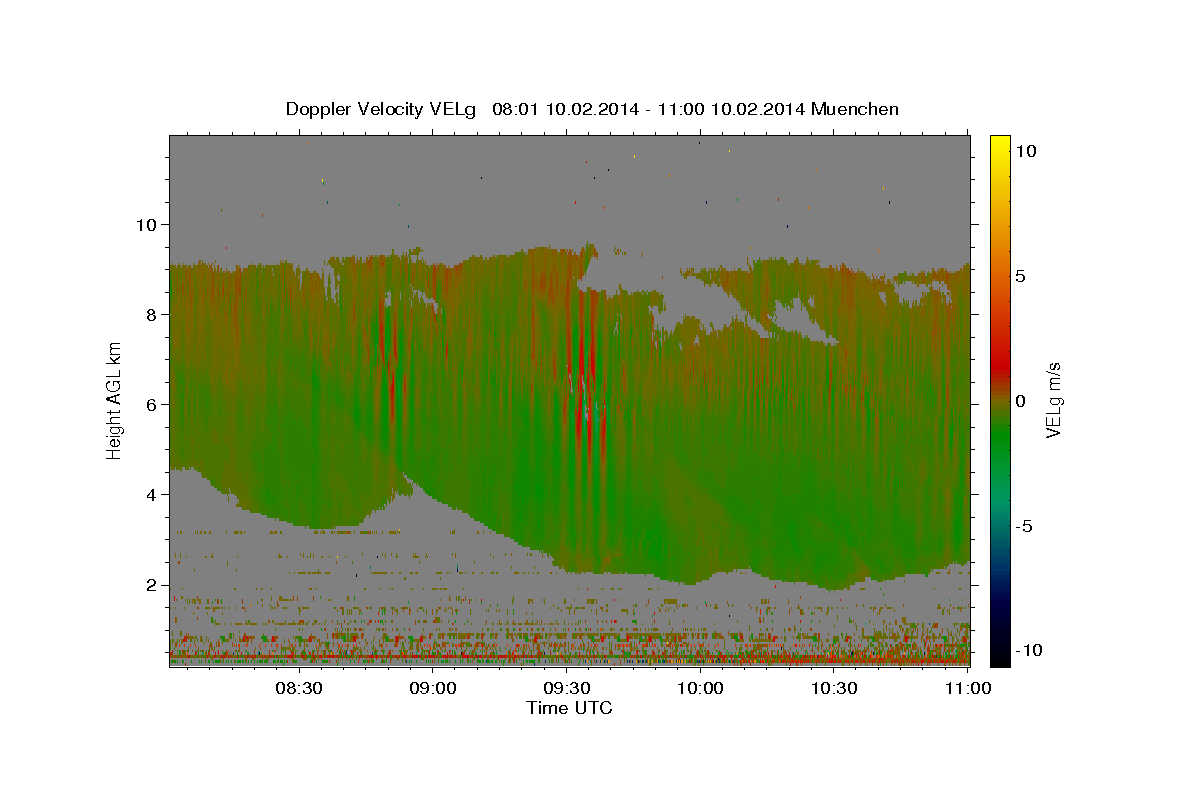Click the colorbar value 5 label
The width and height of the screenshot is (1200, 800).
point(1021,275)
